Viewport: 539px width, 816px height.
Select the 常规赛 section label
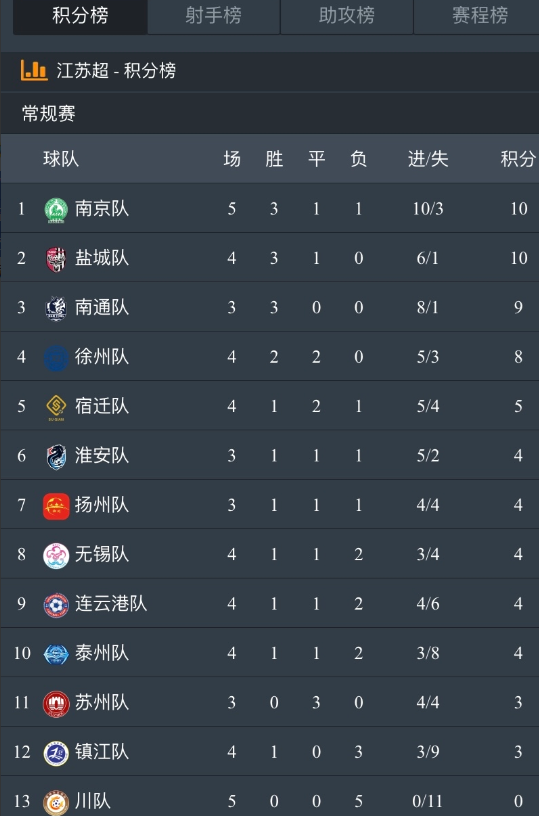coord(48,113)
